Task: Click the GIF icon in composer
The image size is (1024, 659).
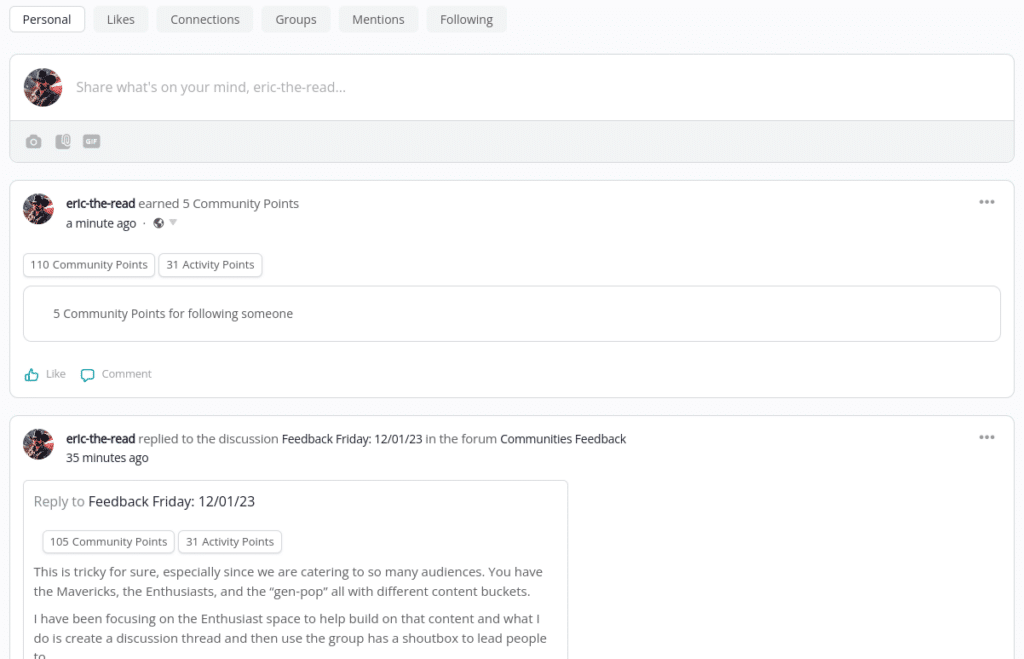Action: [x=91, y=142]
